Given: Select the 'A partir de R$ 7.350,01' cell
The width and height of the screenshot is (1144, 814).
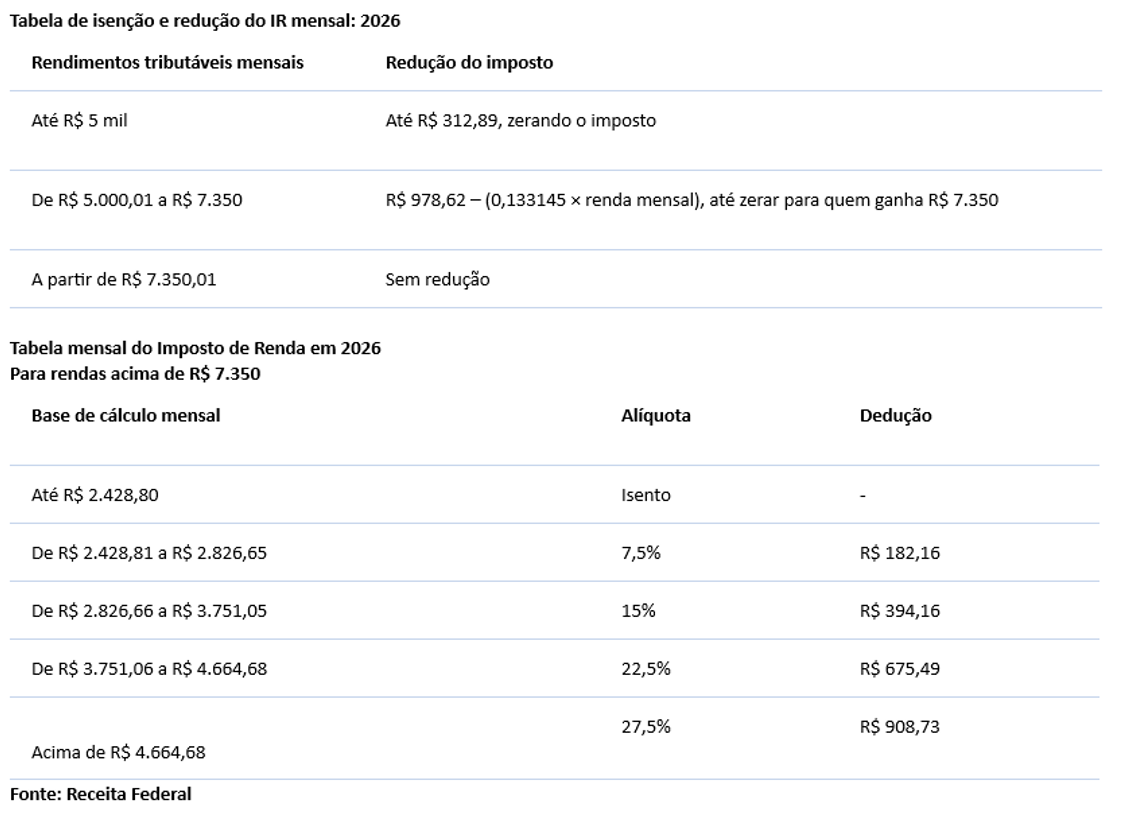Looking at the screenshot, I should 124,280.
